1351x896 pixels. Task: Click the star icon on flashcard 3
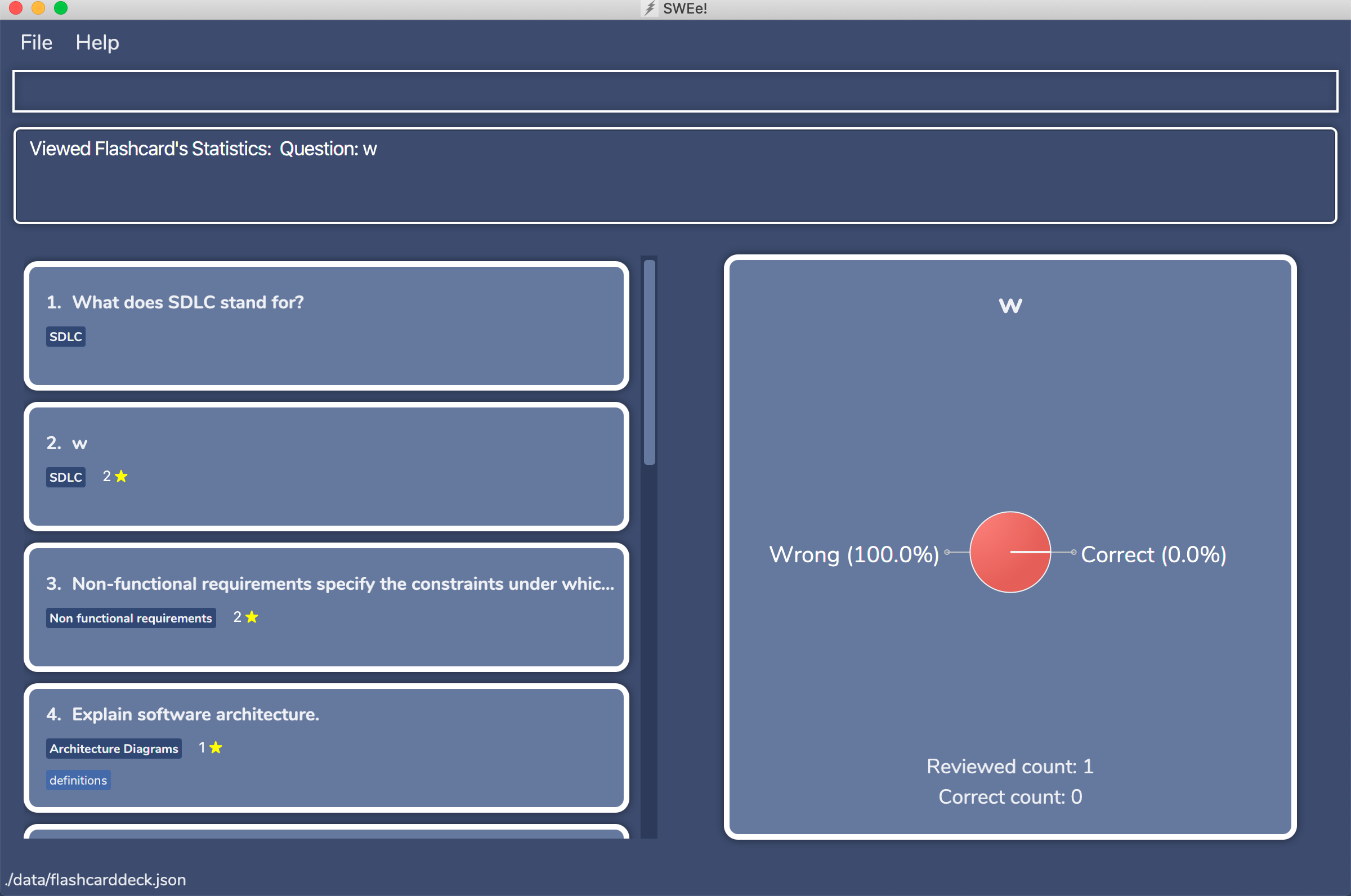(x=252, y=617)
